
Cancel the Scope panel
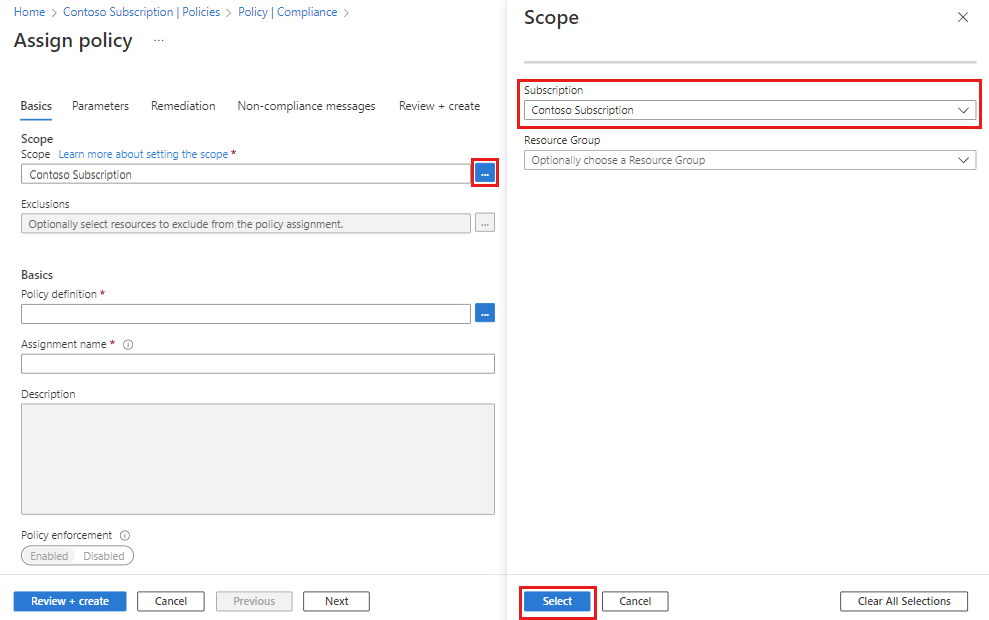tap(635, 601)
